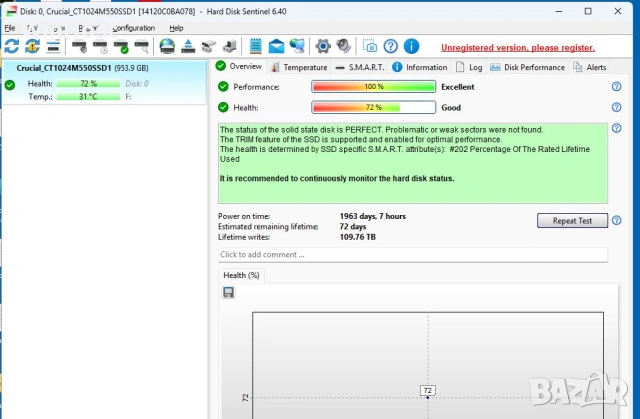
Task: Click the green status description text box
Action: click(x=413, y=163)
